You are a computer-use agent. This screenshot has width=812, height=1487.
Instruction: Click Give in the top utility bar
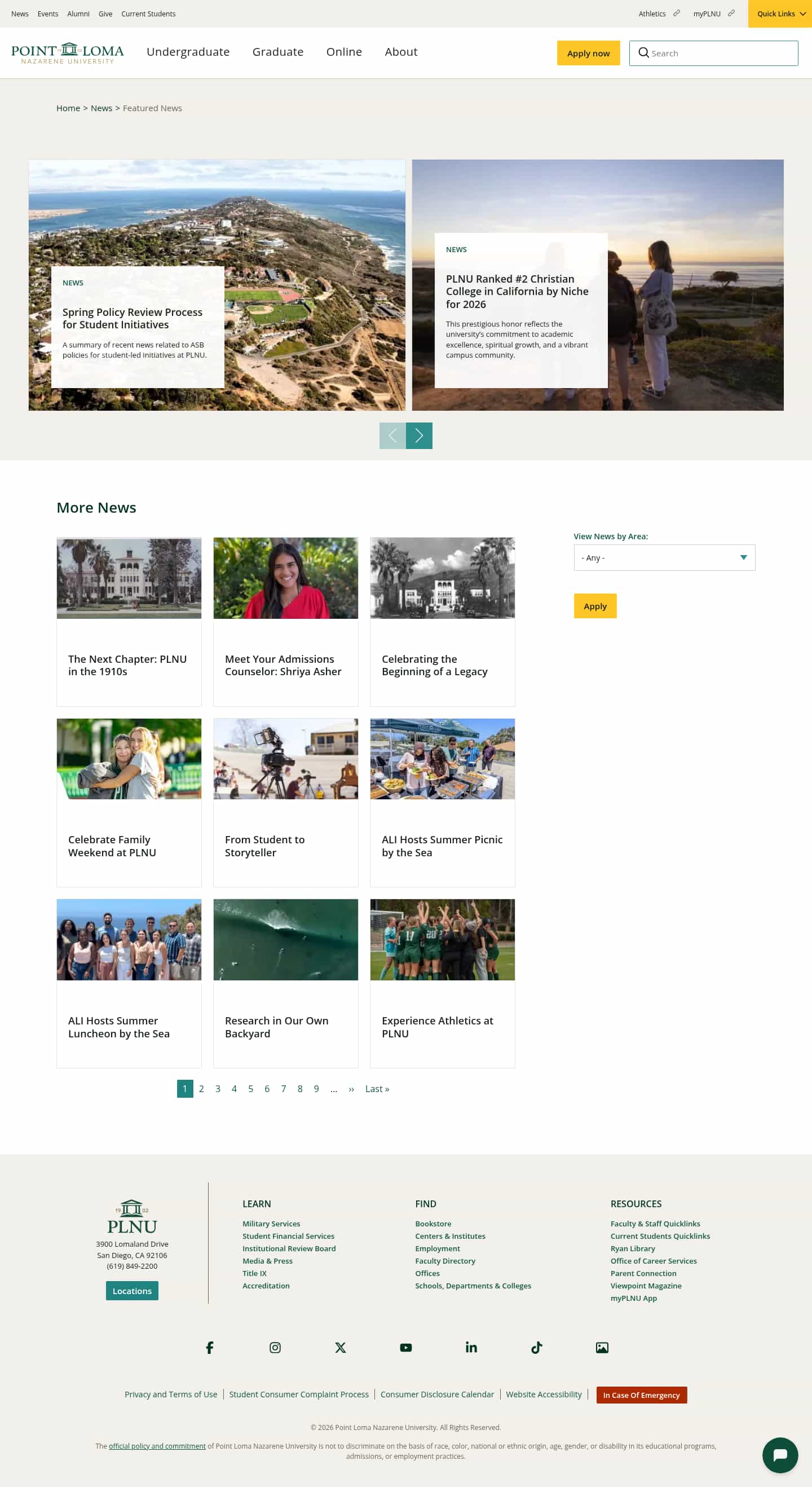[105, 14]
